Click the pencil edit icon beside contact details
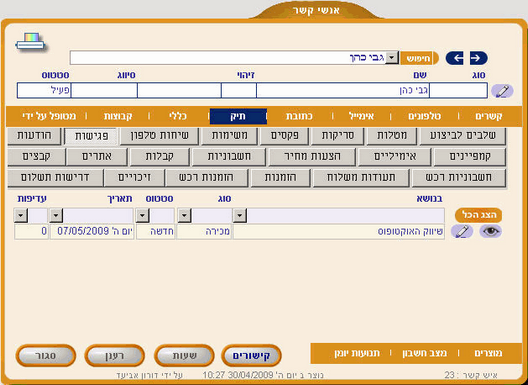This screenshot has height=385, width=528. [502, 91]
